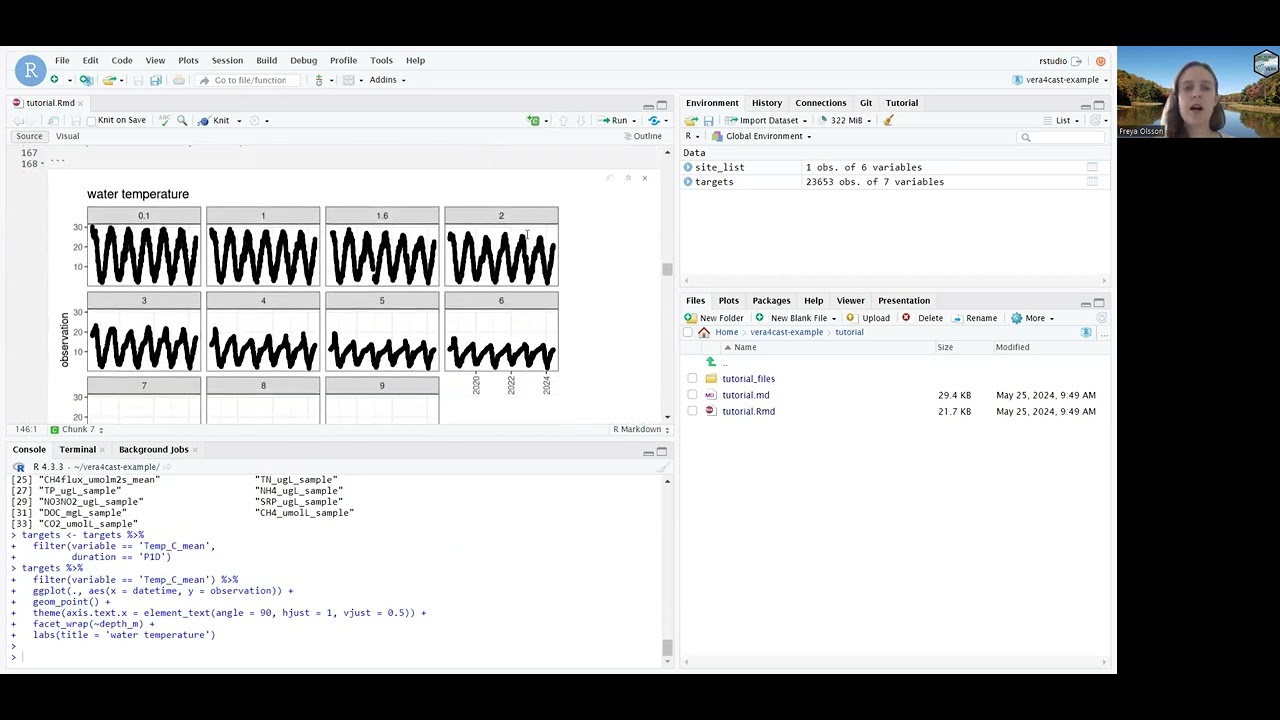Click the Save All icon in the toolbar
Screen dimensions: 1280x720
pos(155,80)
